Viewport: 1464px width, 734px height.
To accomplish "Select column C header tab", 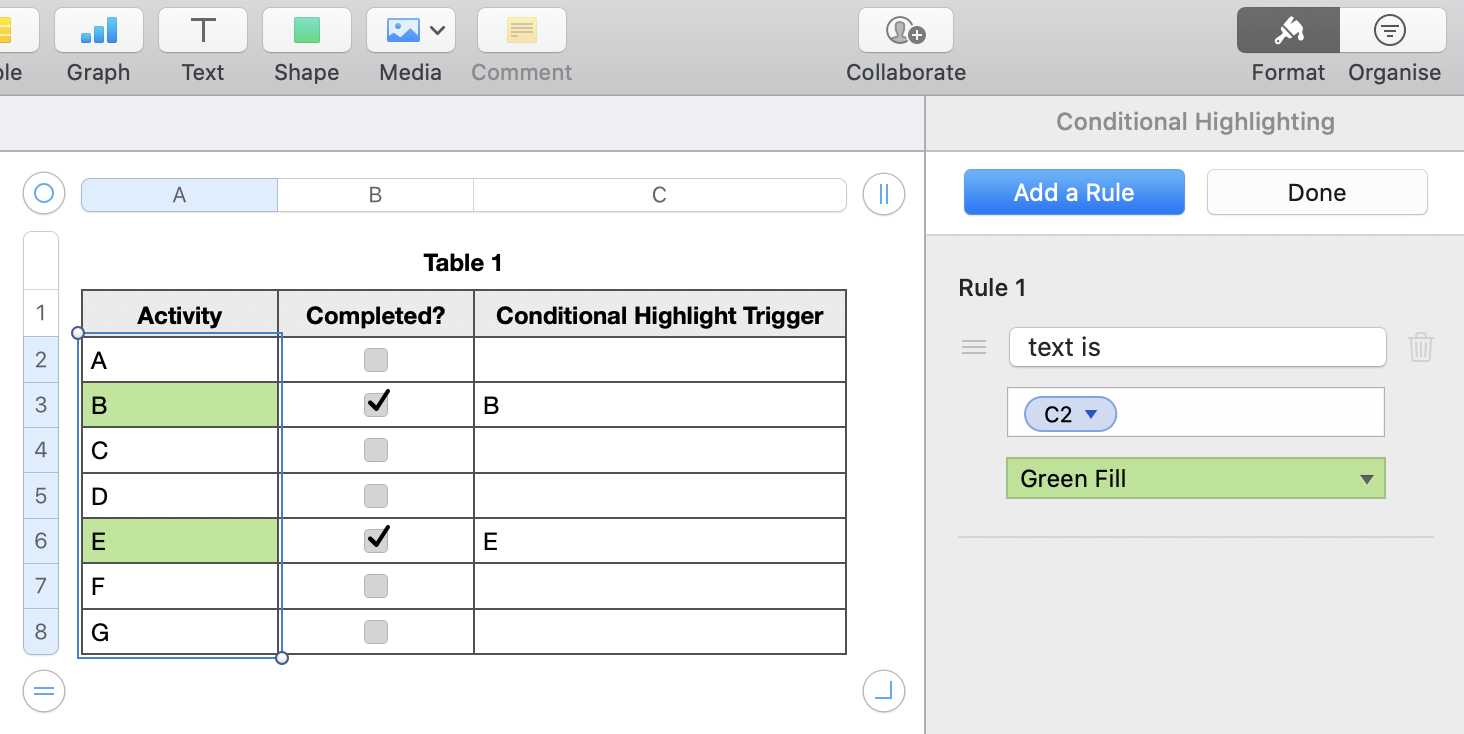I will coord(659,195).
